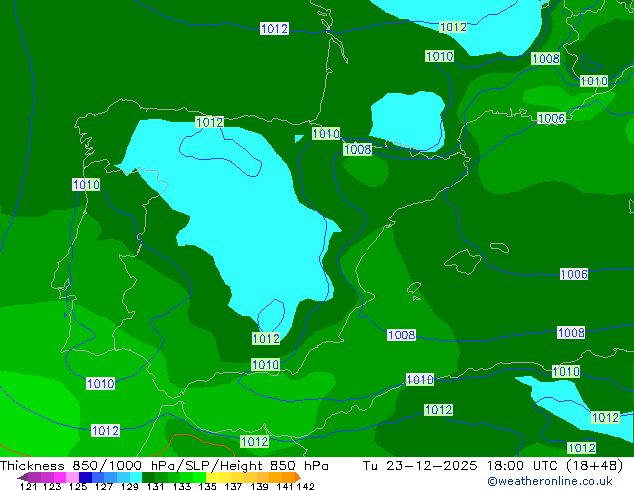Click the 1012 label at bottom left over Atlantic
Viewport: 634px width, 490px height.
tap(105, 431)
